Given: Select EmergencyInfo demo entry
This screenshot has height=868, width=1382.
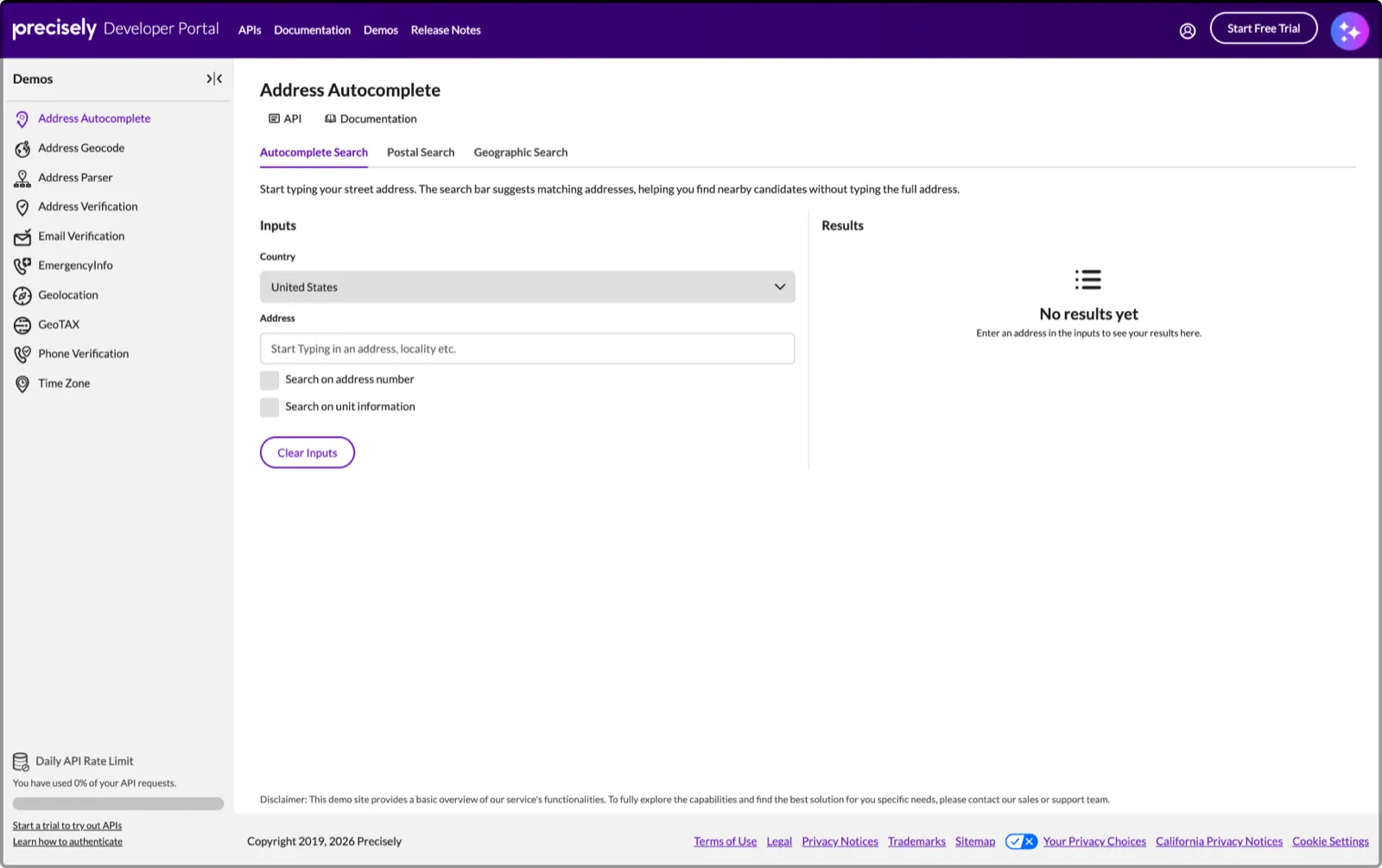Looking at the screenshot, I should (75, 266).
